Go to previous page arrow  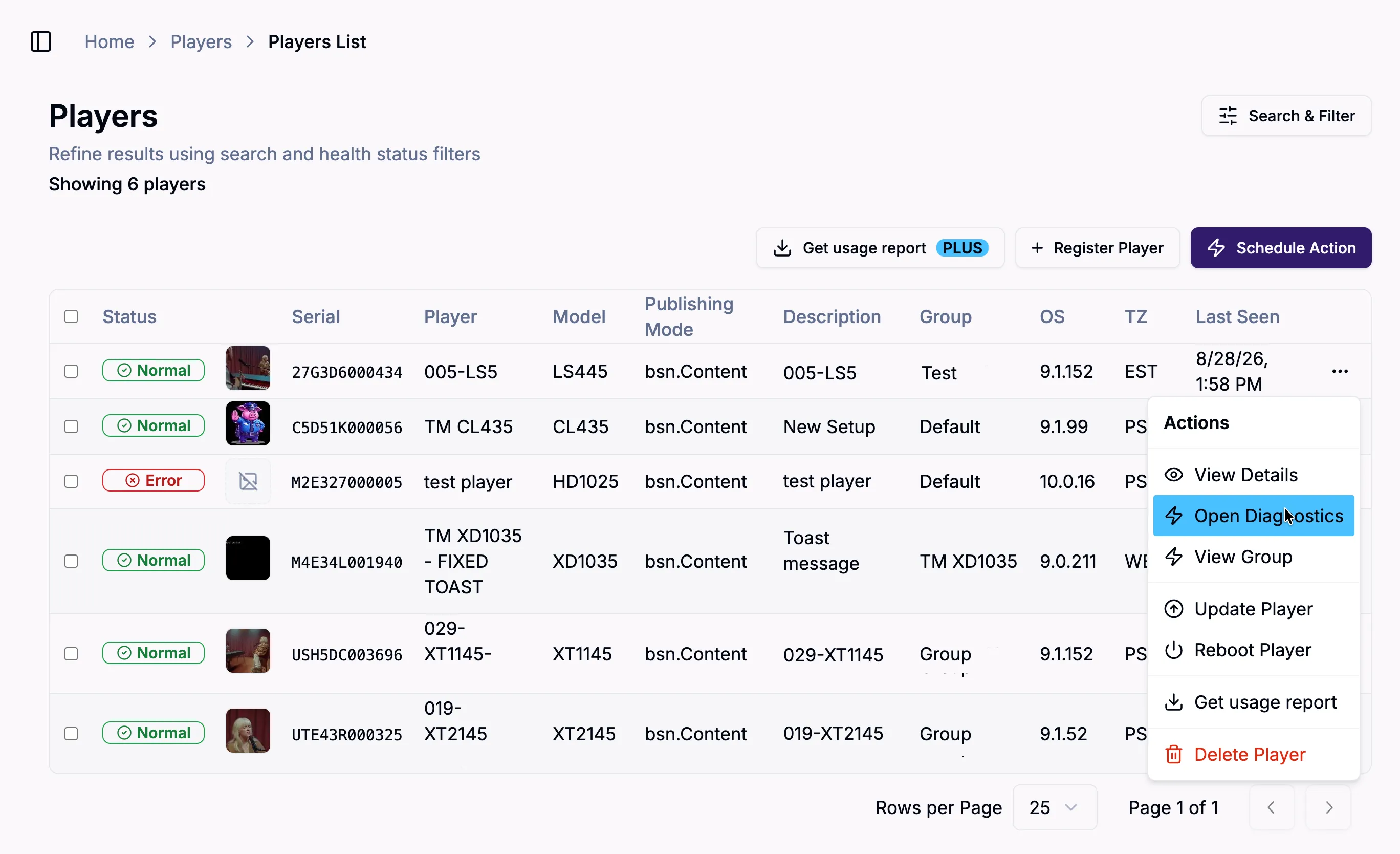tap(1272, 807)
